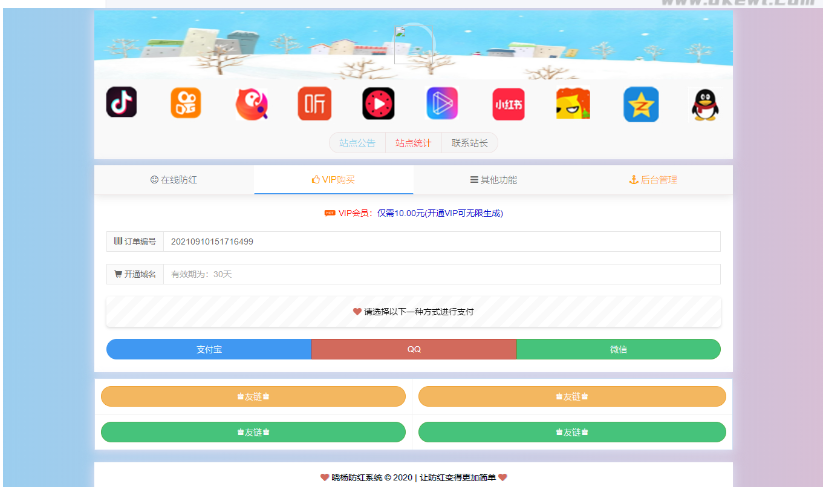Screen dimensions: 825x487
Task: Click the VIP会员 price notice text
Action: [414, 213]
